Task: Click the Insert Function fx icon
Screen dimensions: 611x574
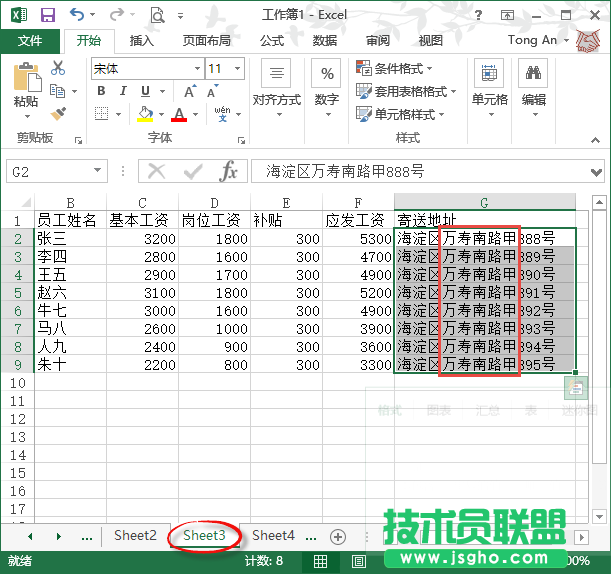Action: (x=229, y=171)
